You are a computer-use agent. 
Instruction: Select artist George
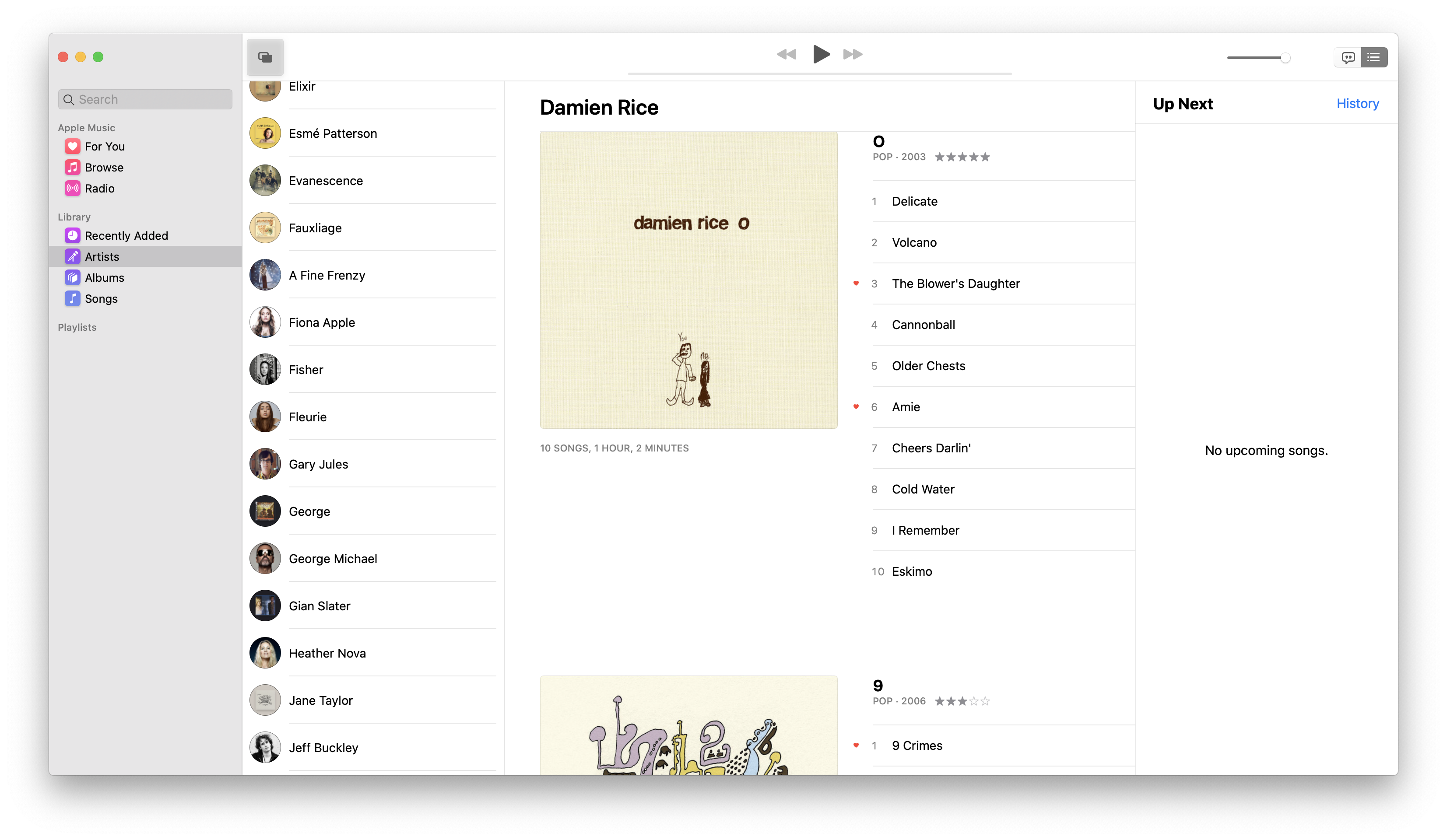pos(372,511)
